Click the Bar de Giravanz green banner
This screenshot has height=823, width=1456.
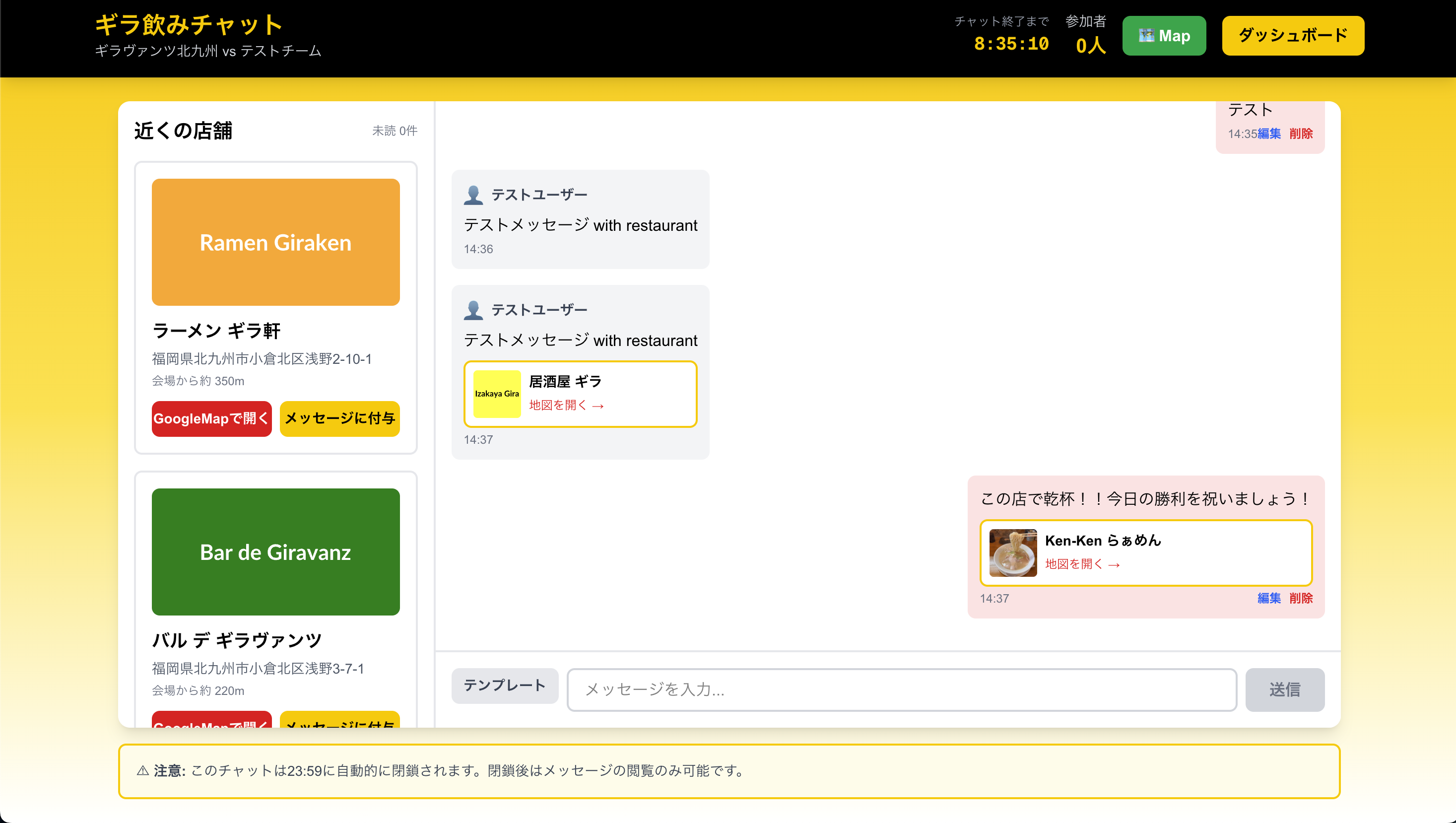[x=275, y=551]
